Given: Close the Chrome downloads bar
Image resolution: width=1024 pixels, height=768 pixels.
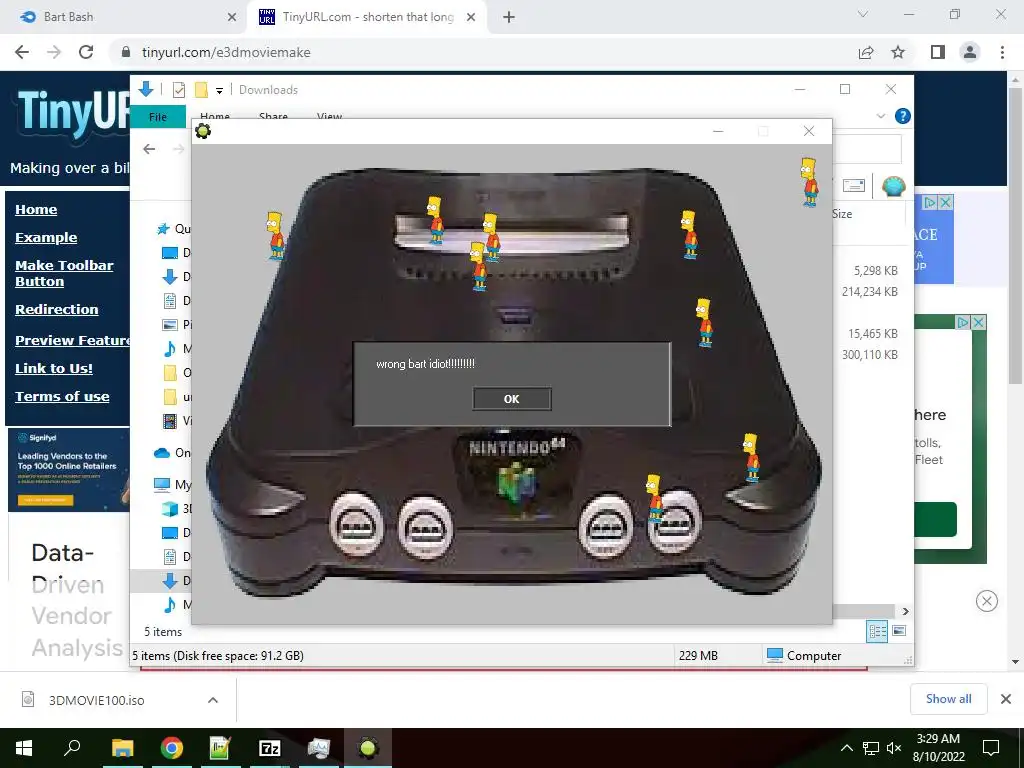Looking at the screenshot, I should 1006,699.
